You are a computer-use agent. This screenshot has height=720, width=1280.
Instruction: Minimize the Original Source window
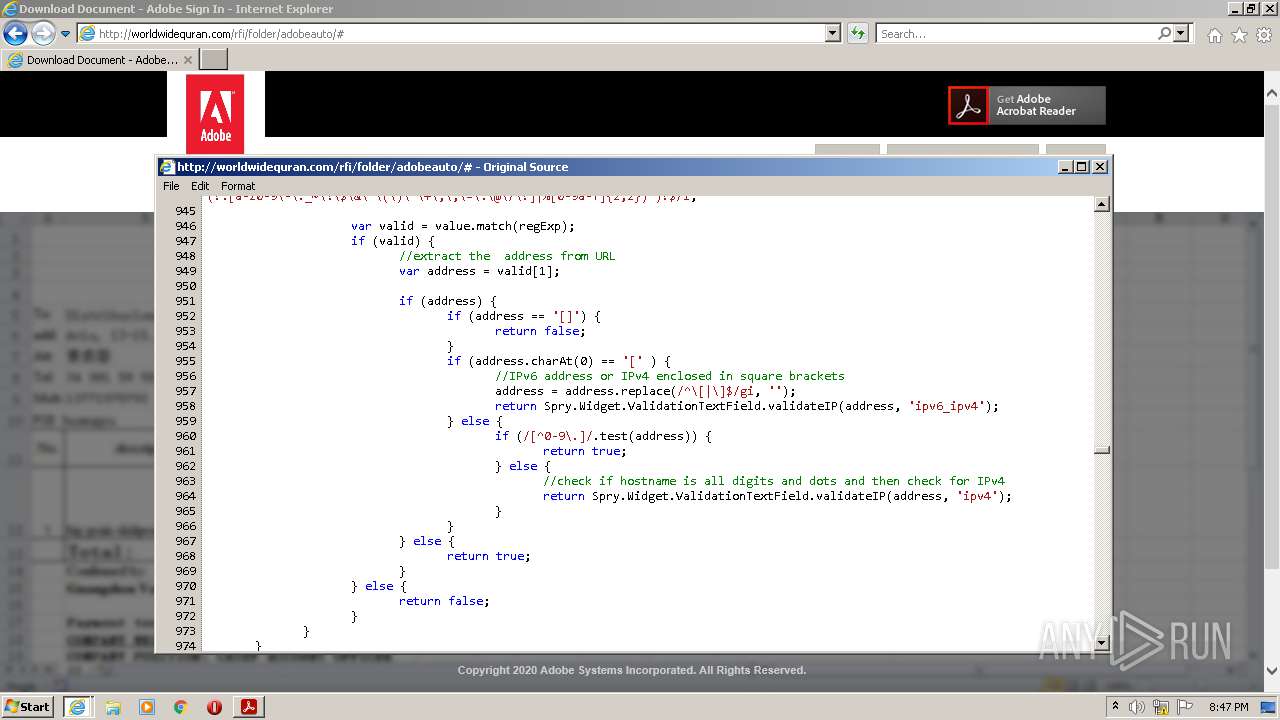[x=1065, y=167]
